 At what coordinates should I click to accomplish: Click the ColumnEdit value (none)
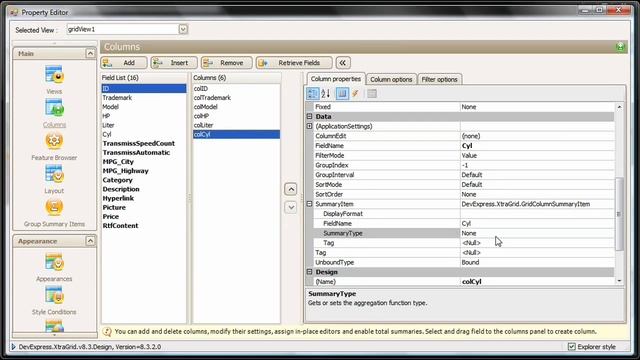(537, 136)
